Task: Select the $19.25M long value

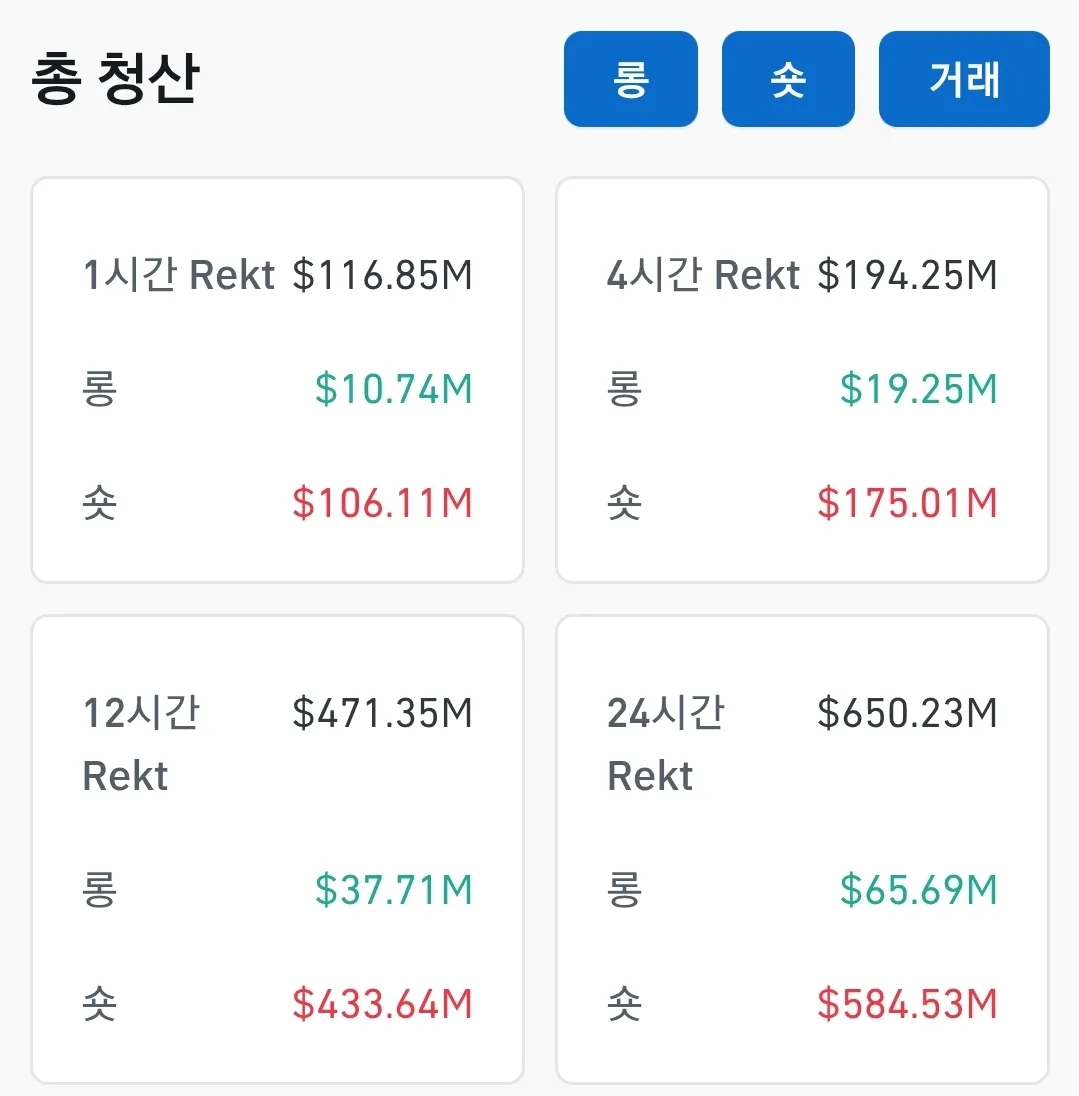Action: [x=918, y=389]
